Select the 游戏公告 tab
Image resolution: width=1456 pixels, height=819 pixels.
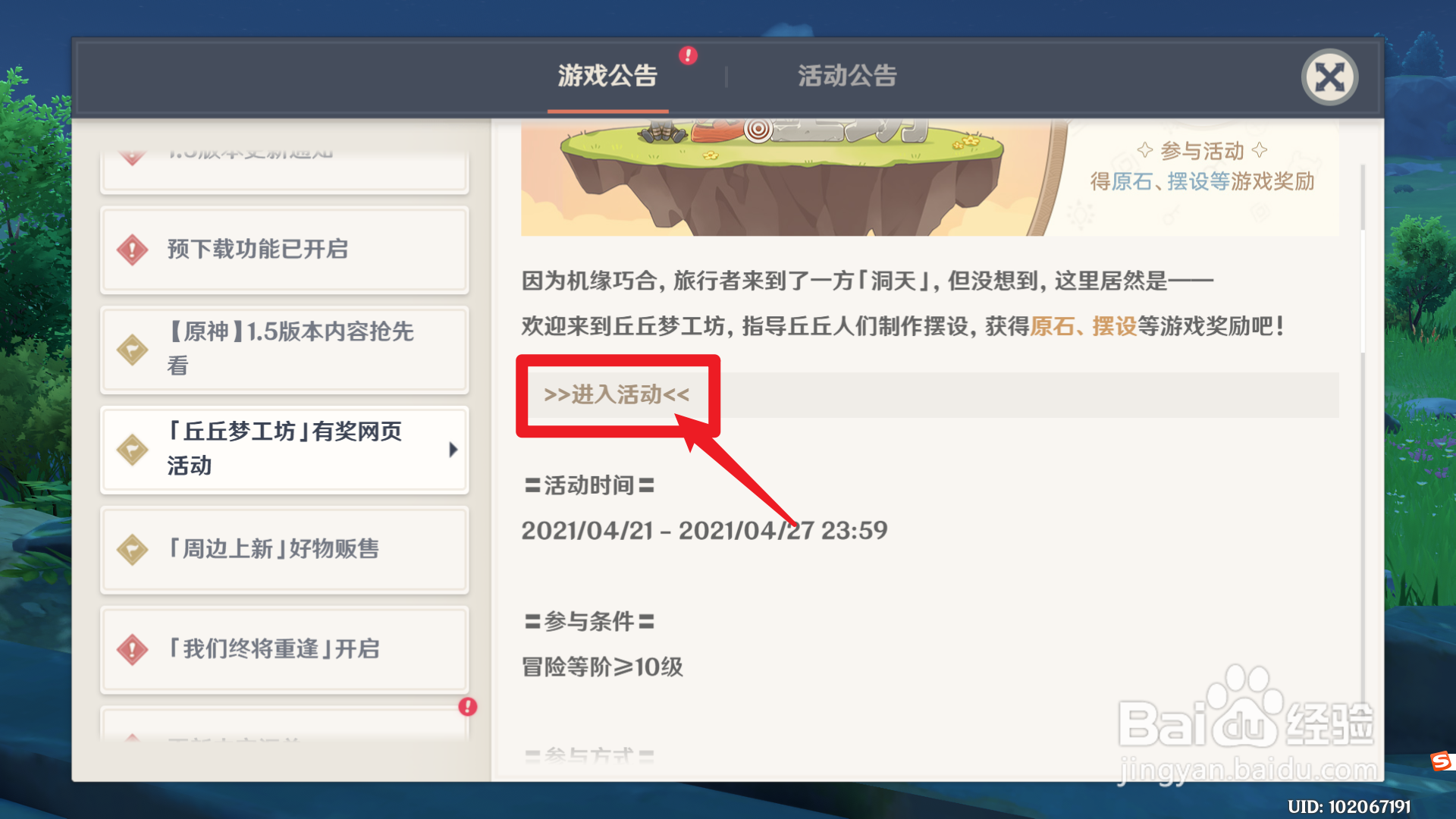pyautogui.click(x=607, y=76)
